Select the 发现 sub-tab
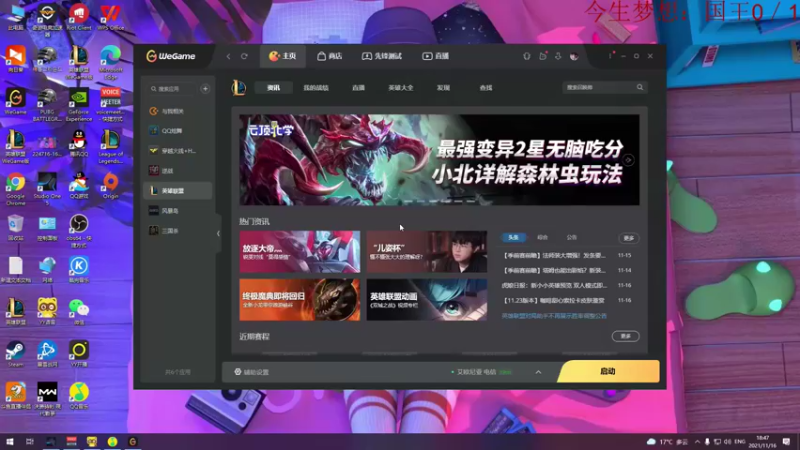The width and height of the screenshot is (800, 450). pos(443,88)
